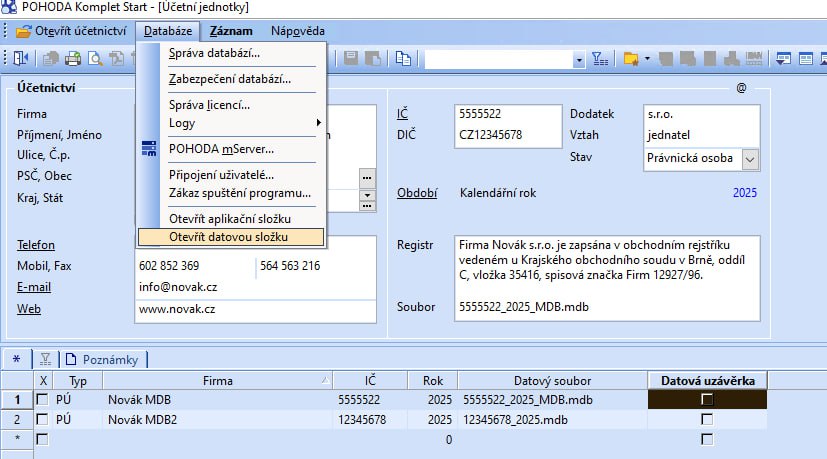Expand the arrow next to yellow folder icon
Image resolution: width=827 pixels, height=459 pixels.
pos(647,59)
